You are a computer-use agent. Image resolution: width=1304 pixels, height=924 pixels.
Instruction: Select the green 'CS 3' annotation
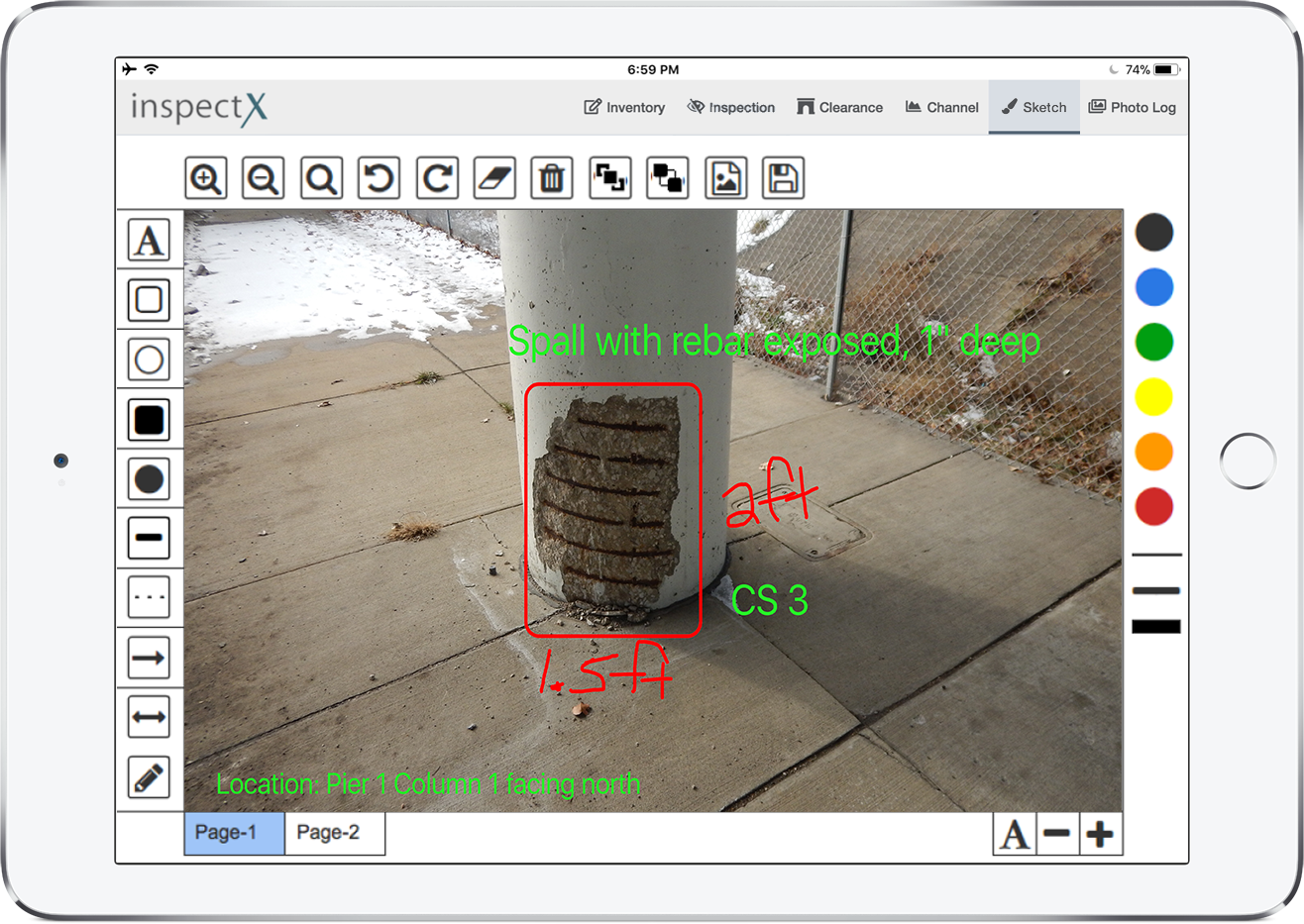click(770, 600)
